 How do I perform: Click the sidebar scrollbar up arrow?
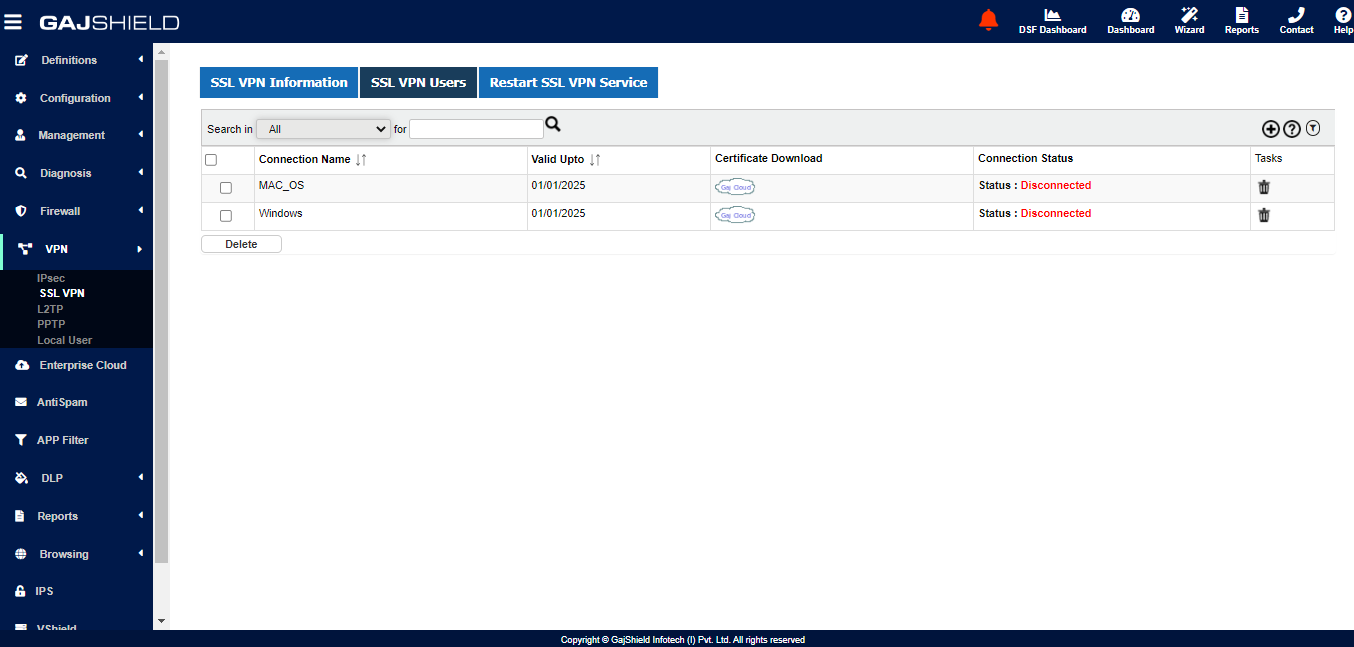pos(161,50)
